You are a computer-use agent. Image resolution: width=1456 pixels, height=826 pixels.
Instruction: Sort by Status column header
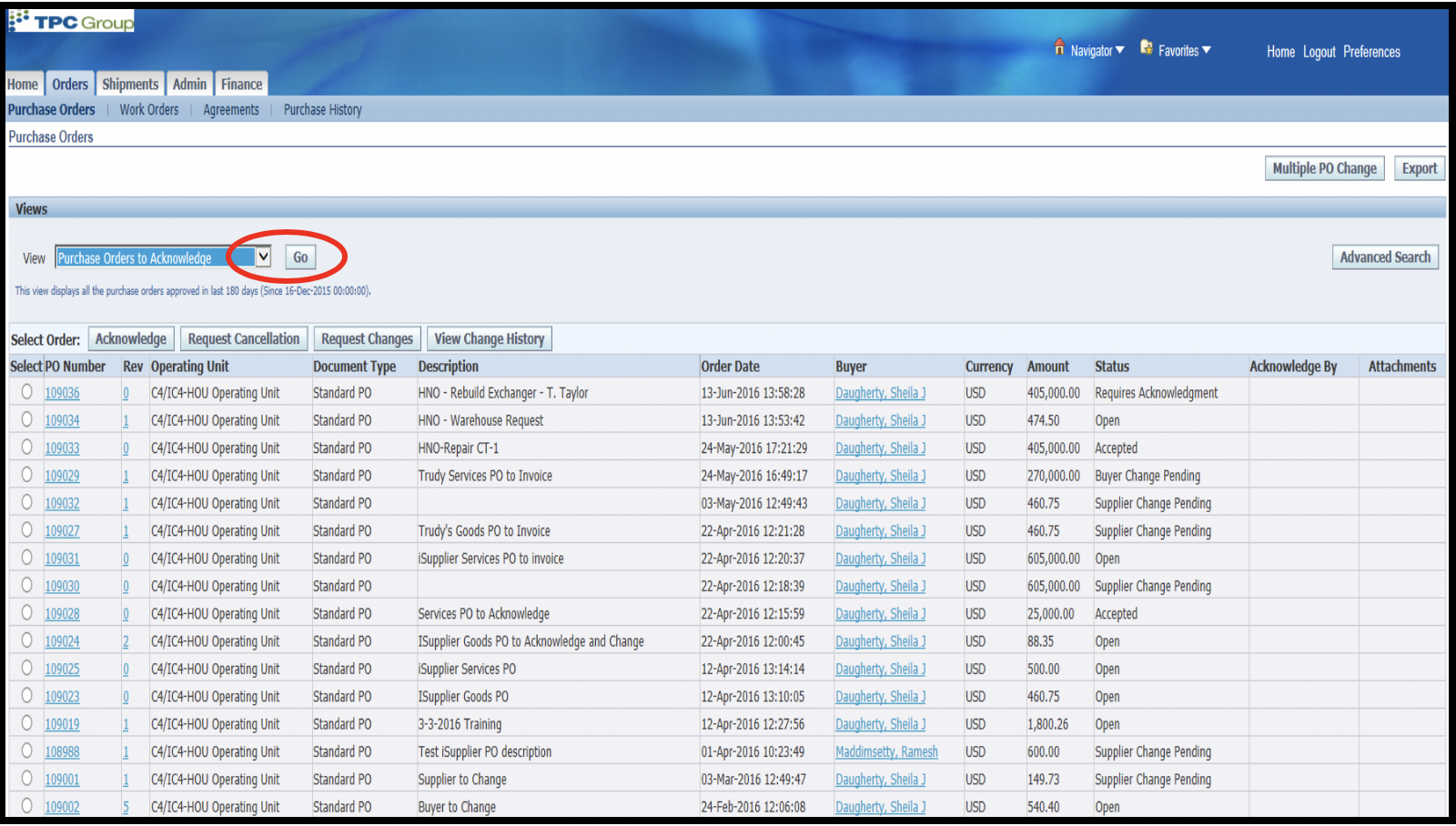[x=1112, y=366]
